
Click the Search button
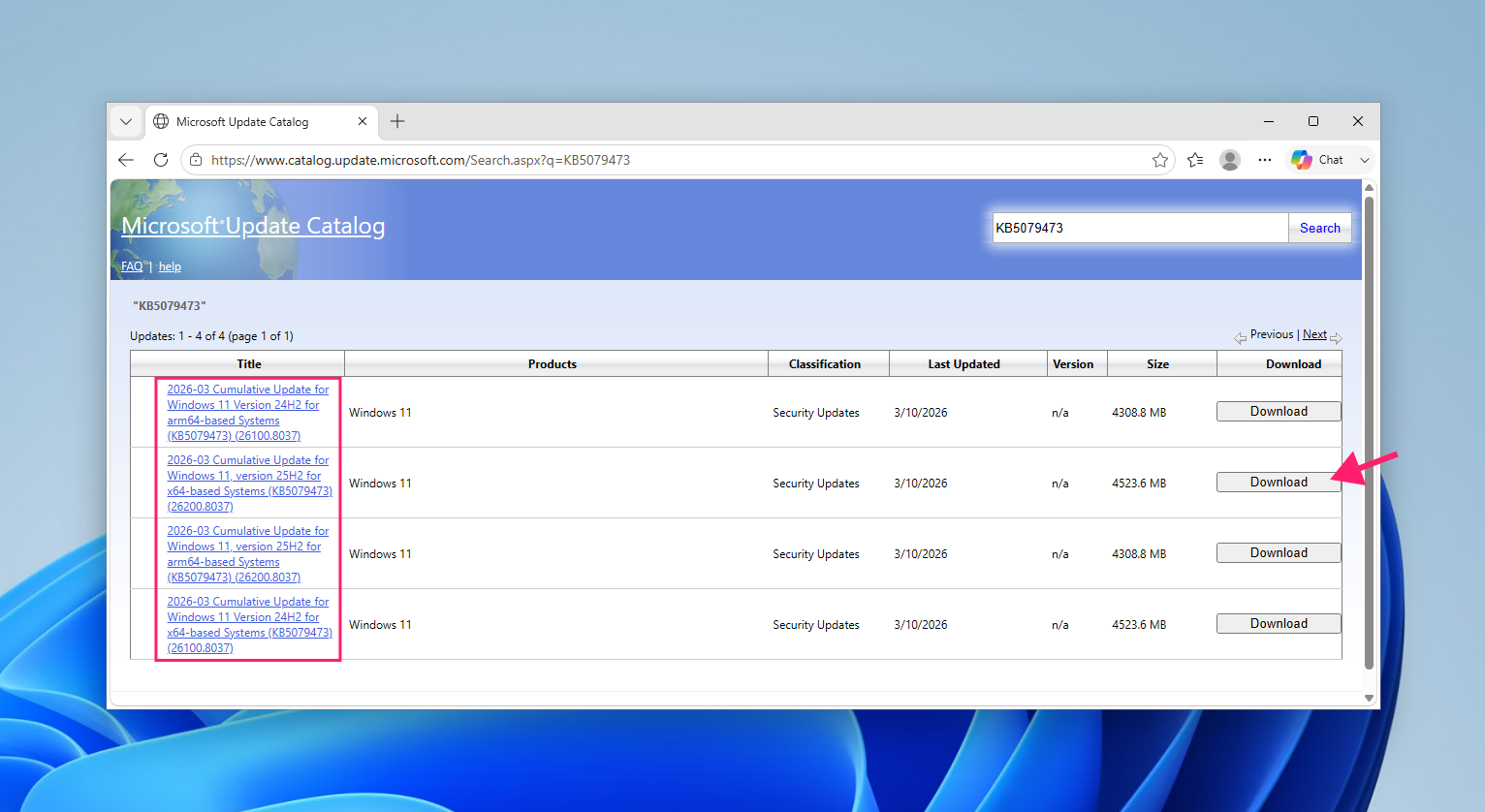pyautogui.click(x=1319, y=228)
